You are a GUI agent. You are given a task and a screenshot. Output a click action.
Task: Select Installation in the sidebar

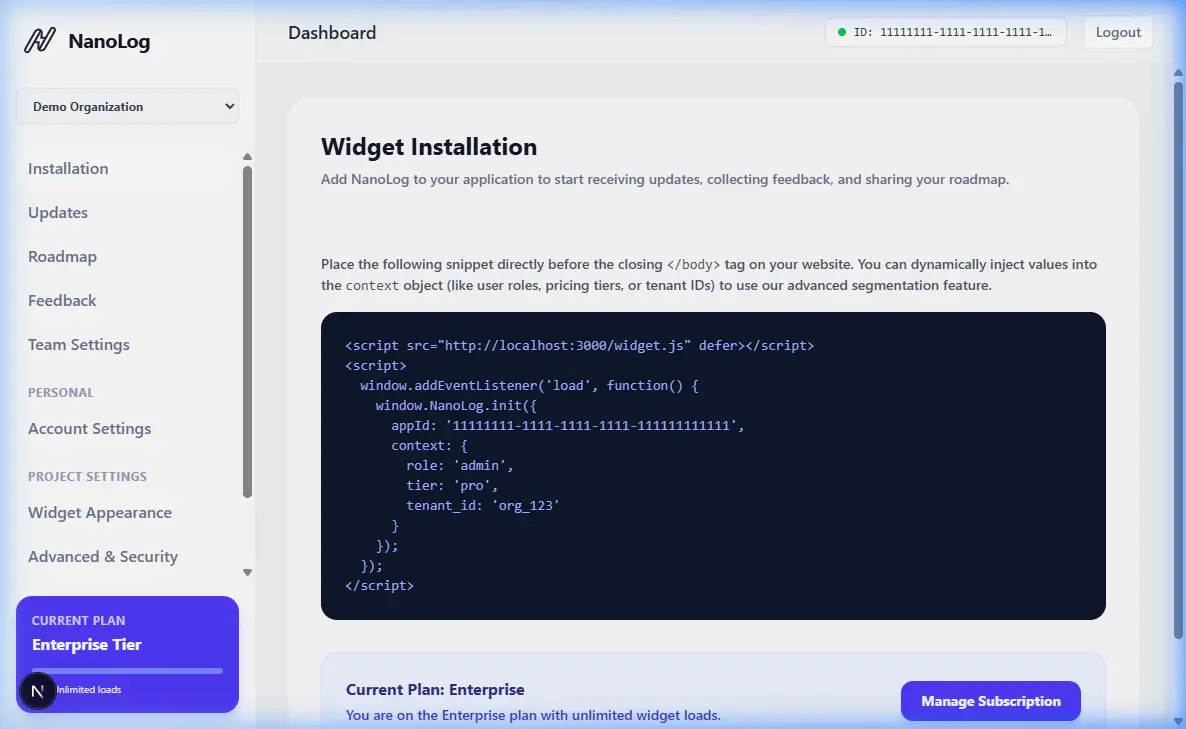[x=68, y=169]
